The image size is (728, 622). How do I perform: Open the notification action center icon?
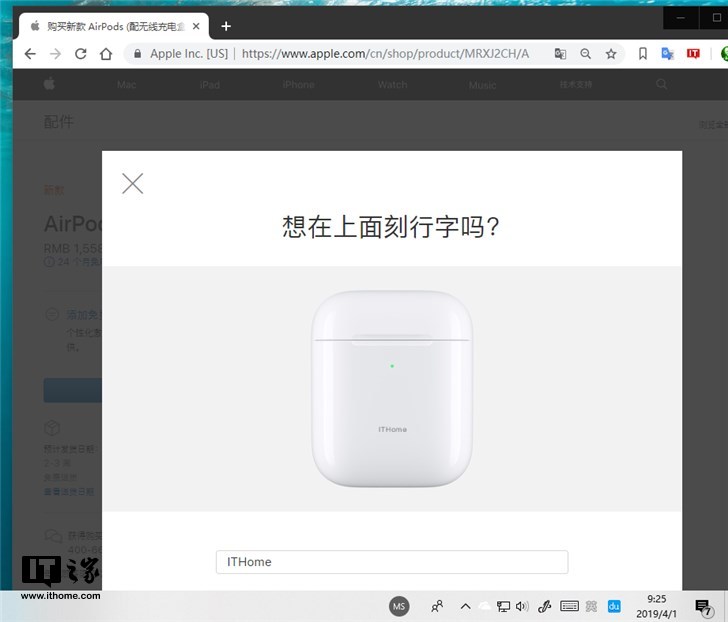click(704, 607)
